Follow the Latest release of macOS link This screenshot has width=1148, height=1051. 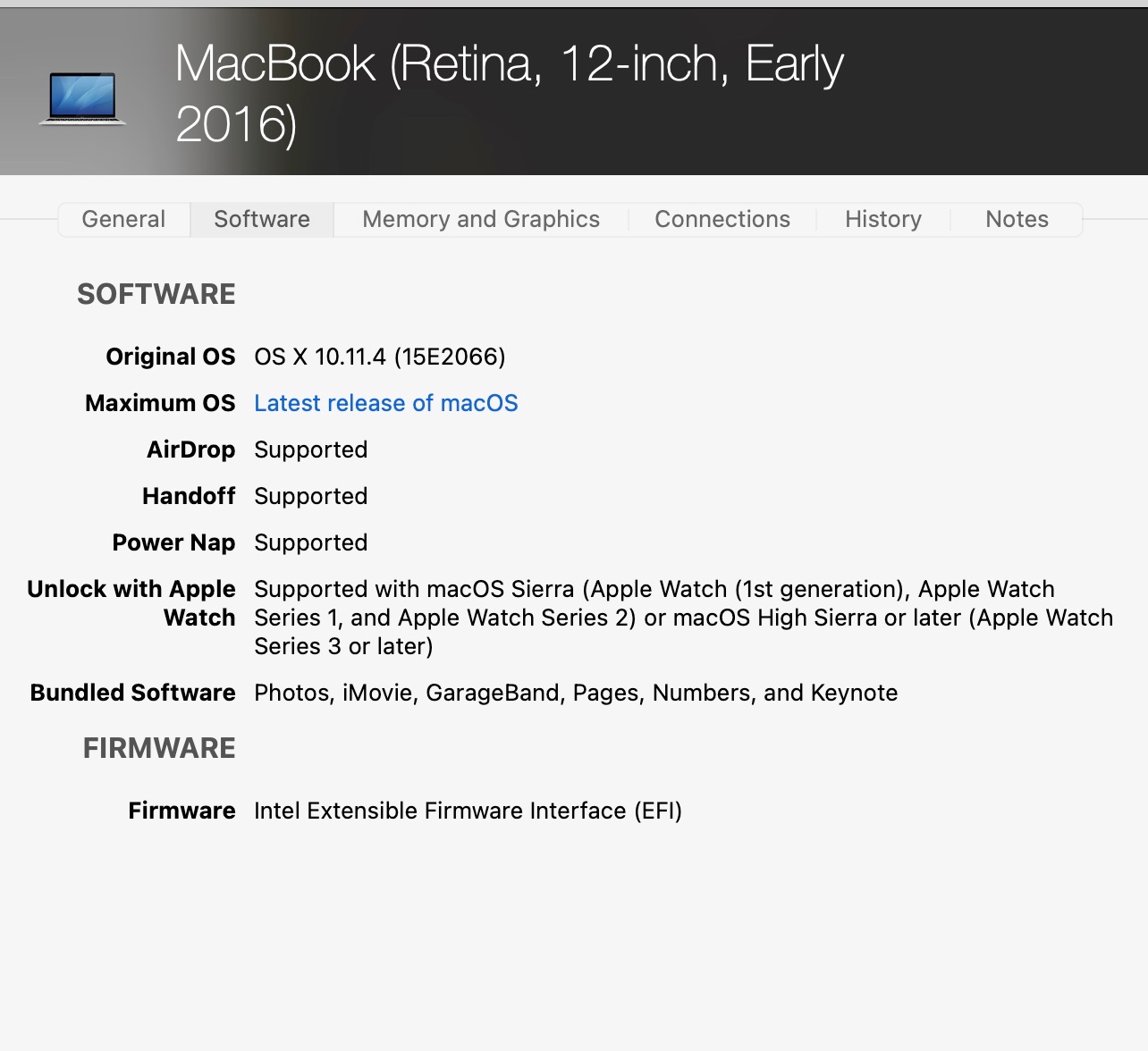coord(386,403)
